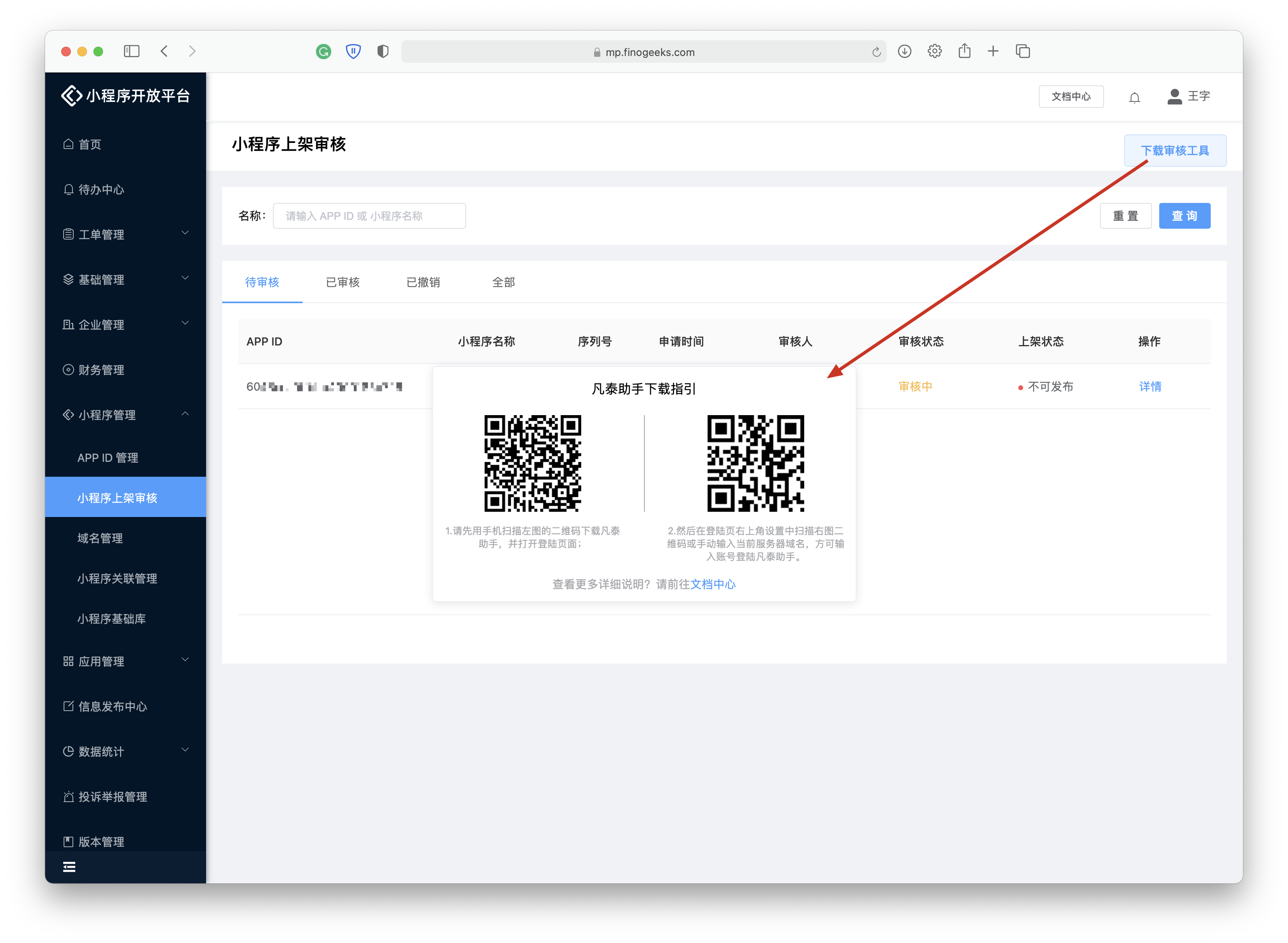The width and height of the screenshot is (1288, 943).
Task: Click the 审核中 status text
Action: point(915,387)
